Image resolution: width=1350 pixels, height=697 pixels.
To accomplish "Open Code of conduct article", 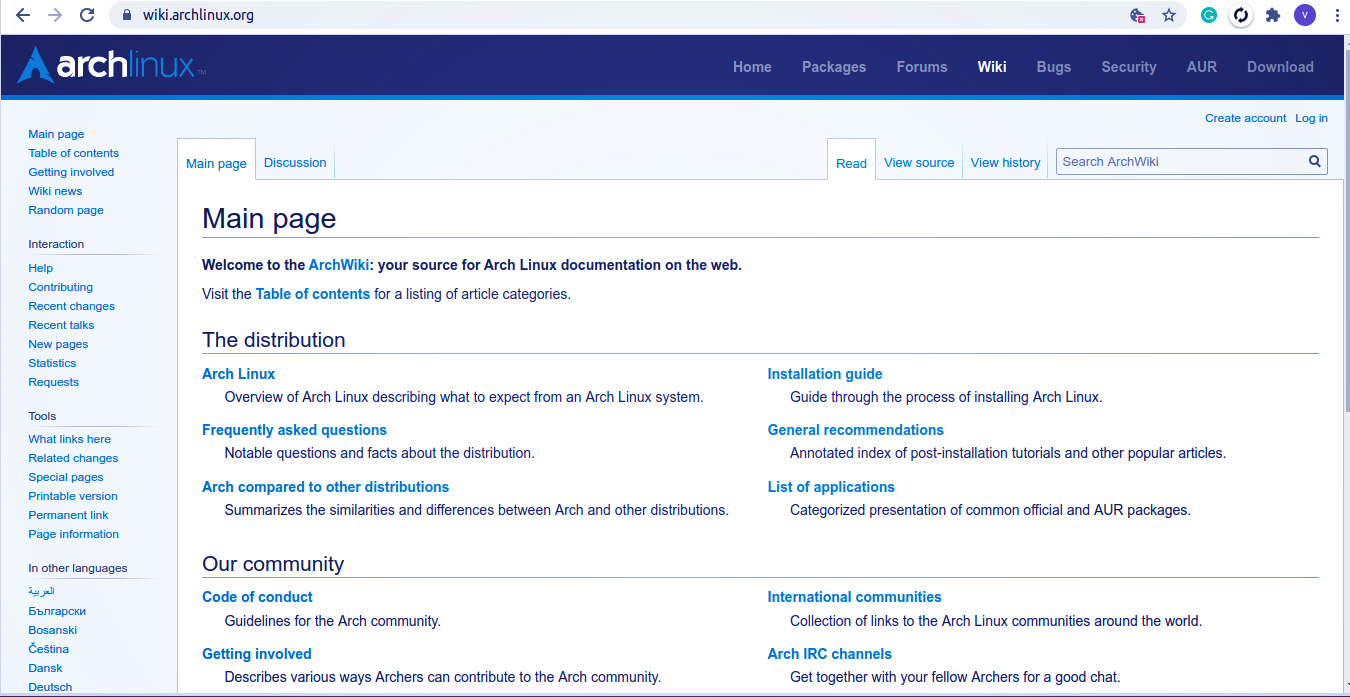I will tap(257, 597).
